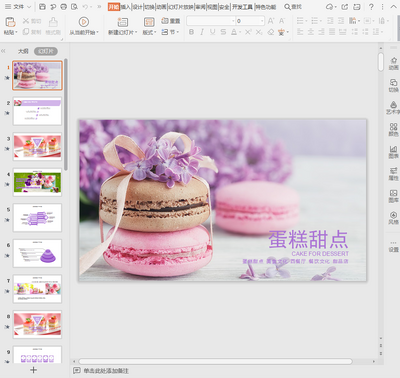Select slide 4 thumbnail with green background
Viewport: 400px width, 378px height.
point(37,182)
